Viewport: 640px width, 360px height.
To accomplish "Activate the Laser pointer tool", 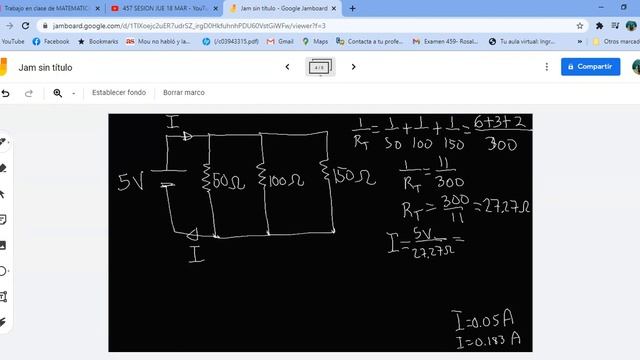I will point(3,322).
